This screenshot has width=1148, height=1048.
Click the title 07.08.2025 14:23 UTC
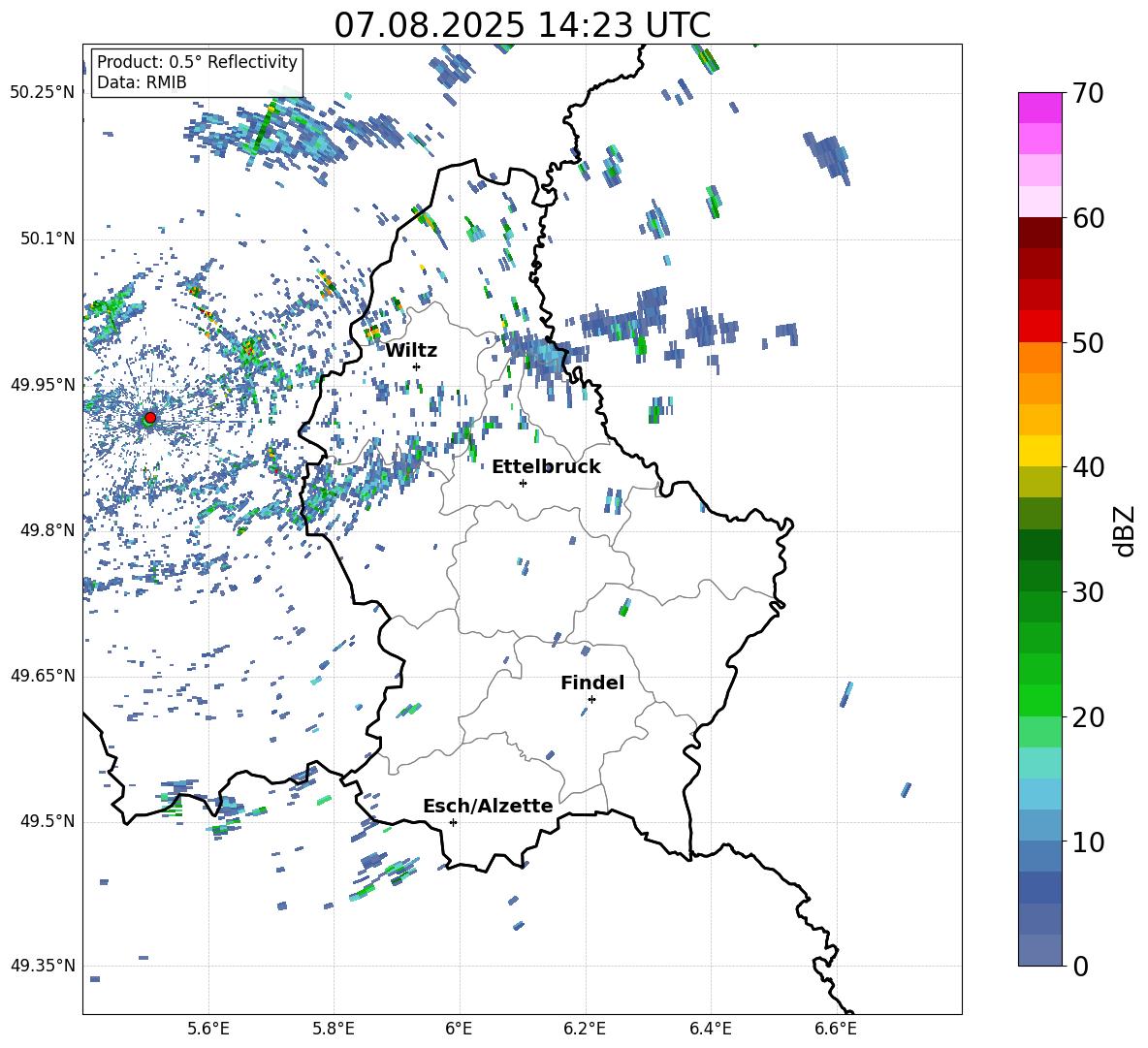pos(523,25)
